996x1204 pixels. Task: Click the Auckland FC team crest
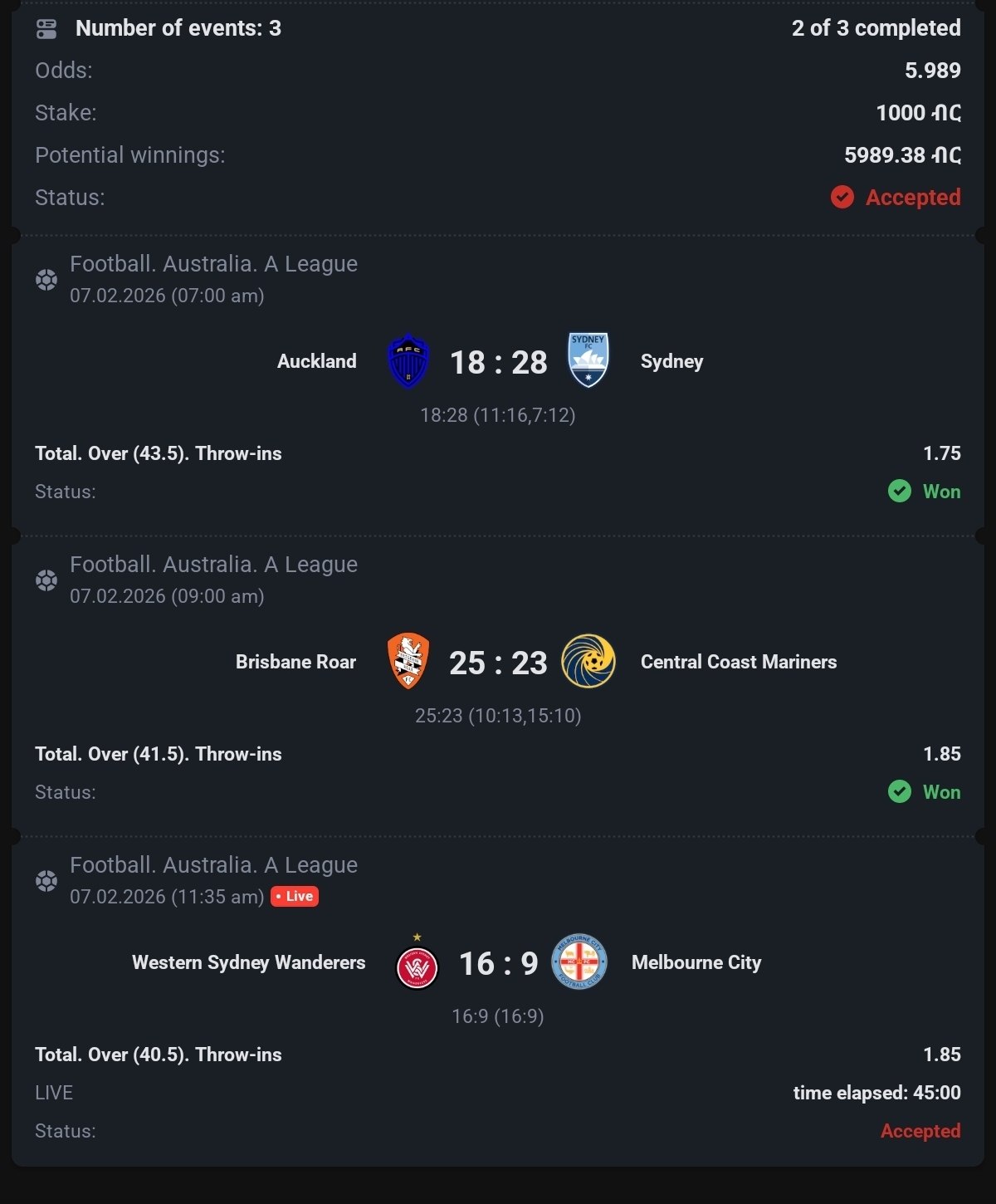click(408, 361)
